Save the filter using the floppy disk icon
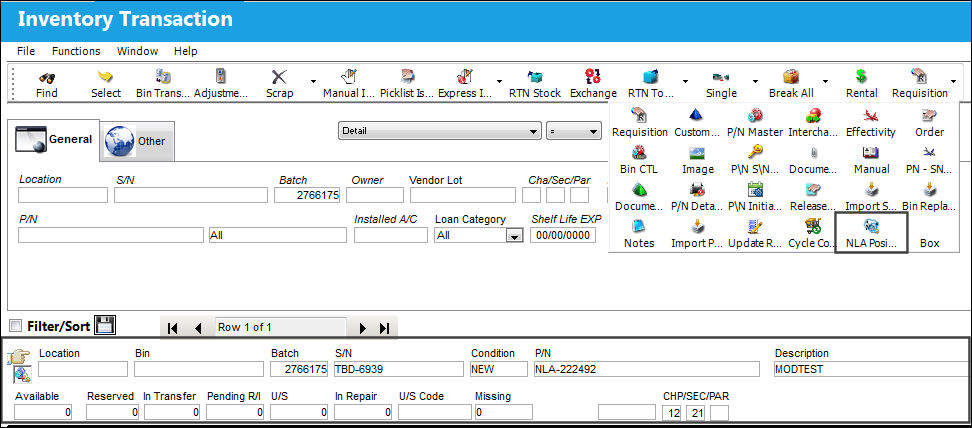 105,326
